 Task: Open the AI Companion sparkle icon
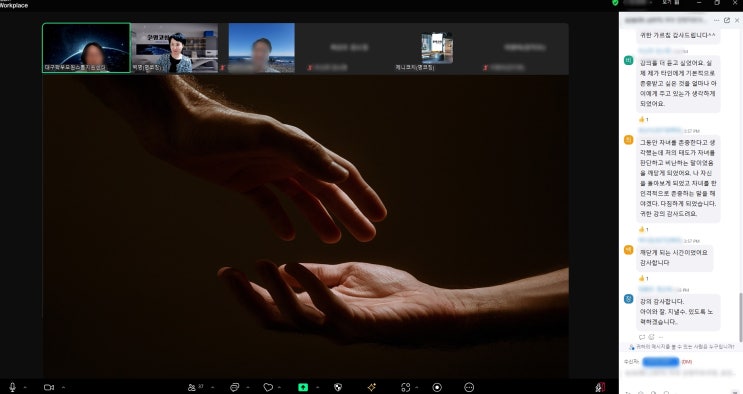click(372, 387)
